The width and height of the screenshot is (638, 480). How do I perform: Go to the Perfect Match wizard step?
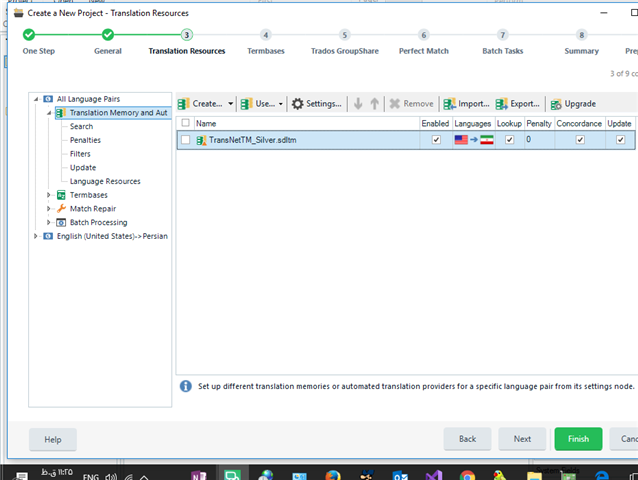tap(424, 35)
